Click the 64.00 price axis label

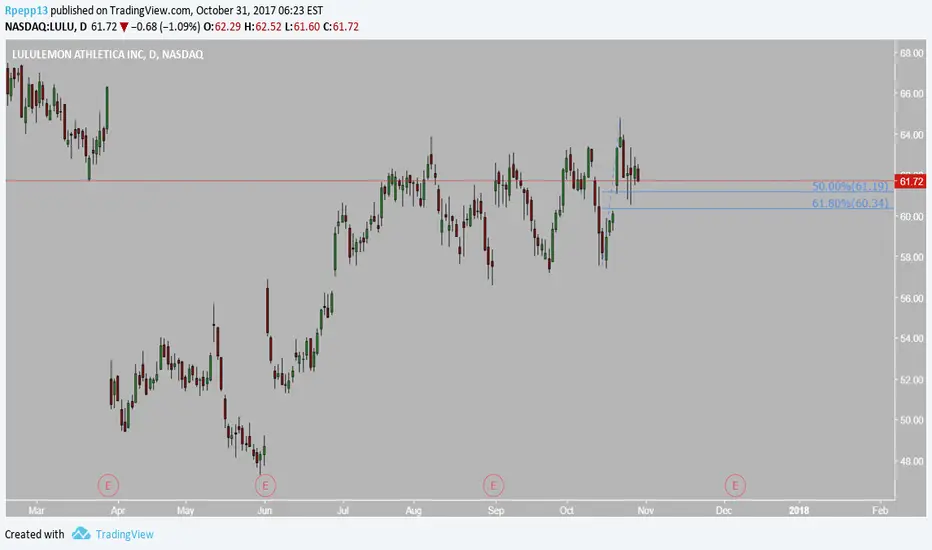(912, 135)
